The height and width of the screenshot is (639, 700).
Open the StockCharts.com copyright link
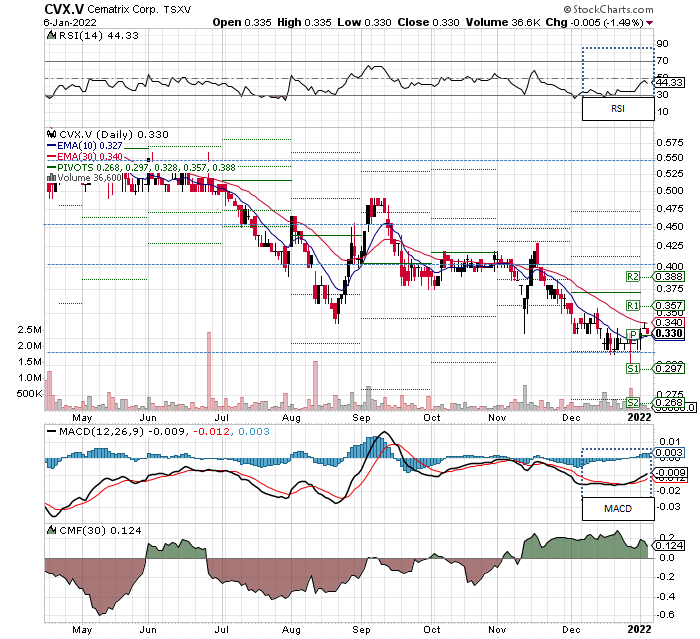608,9
